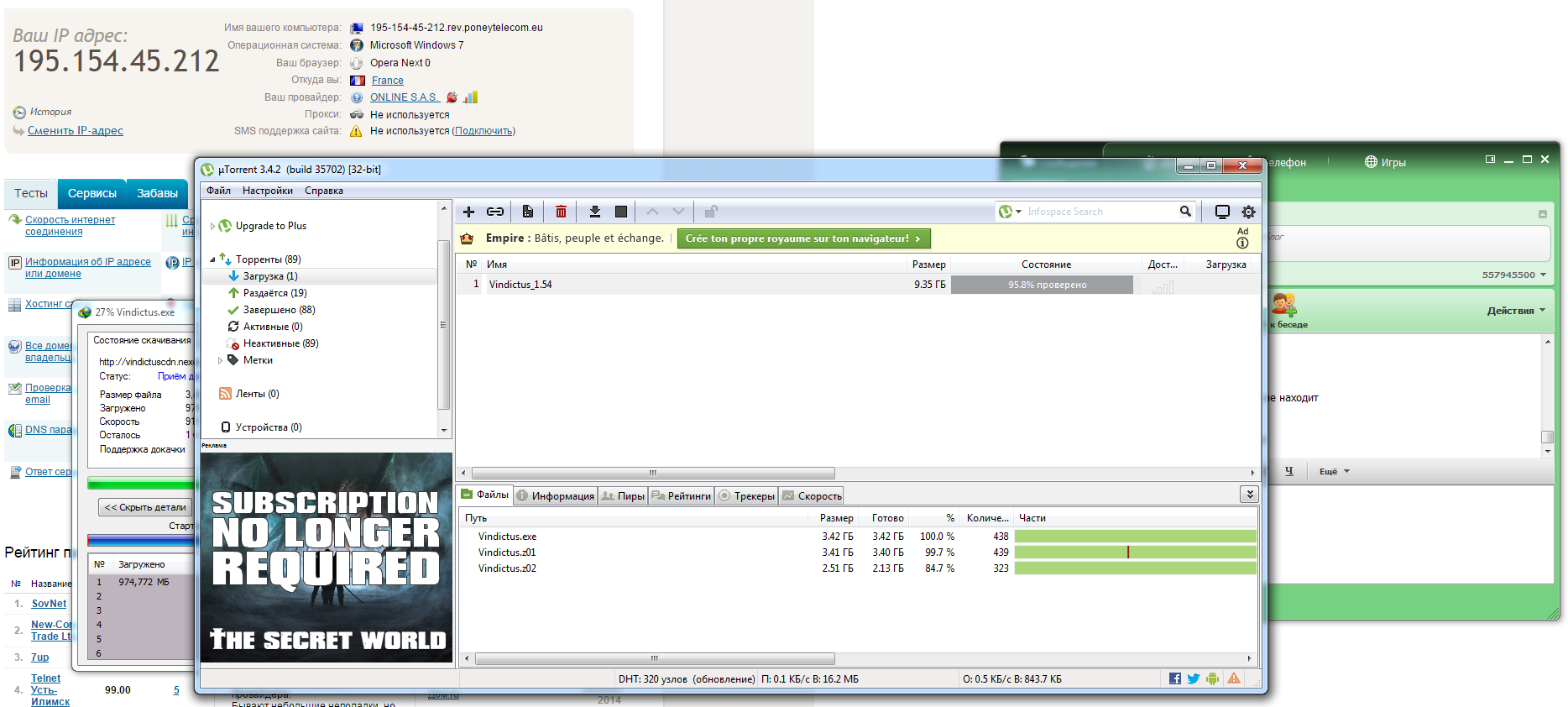
Task: Click the История clock icon on webpage
Action: (19, 113)
